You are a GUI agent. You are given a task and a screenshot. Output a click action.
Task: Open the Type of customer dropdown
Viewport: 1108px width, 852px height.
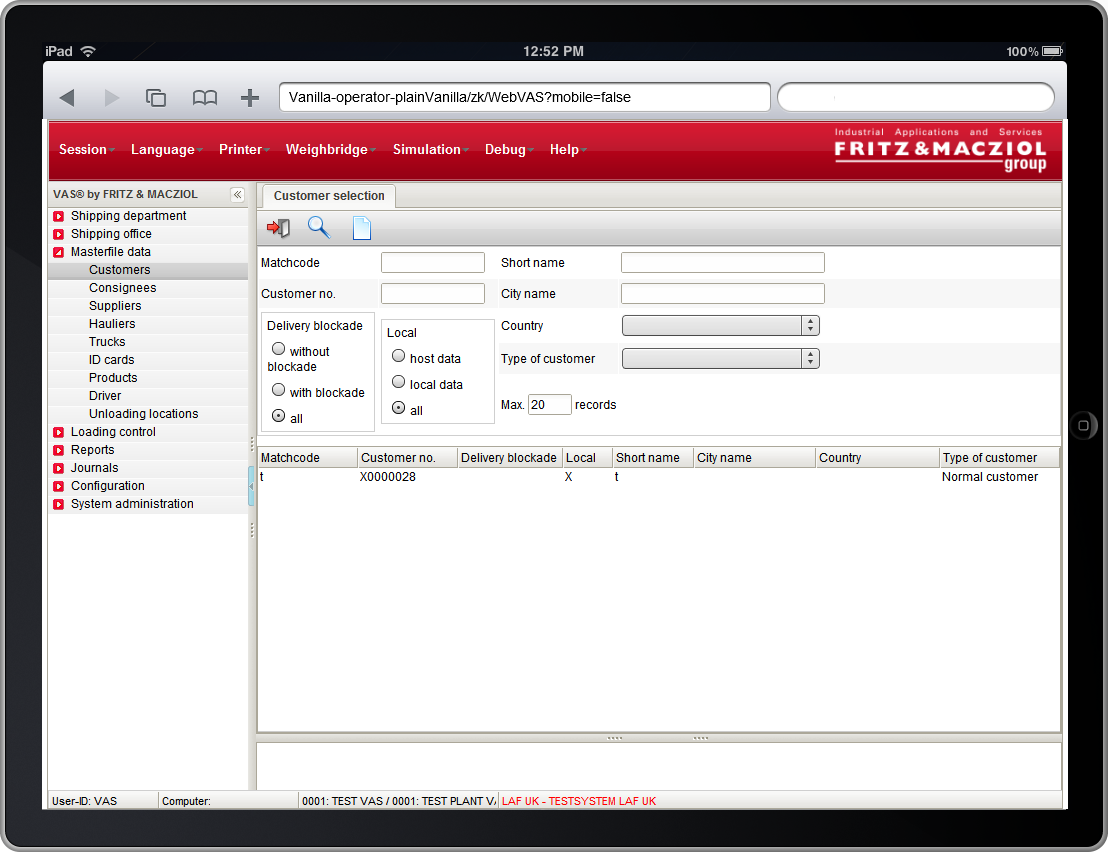pyautogui.click(x=720, y=359)
